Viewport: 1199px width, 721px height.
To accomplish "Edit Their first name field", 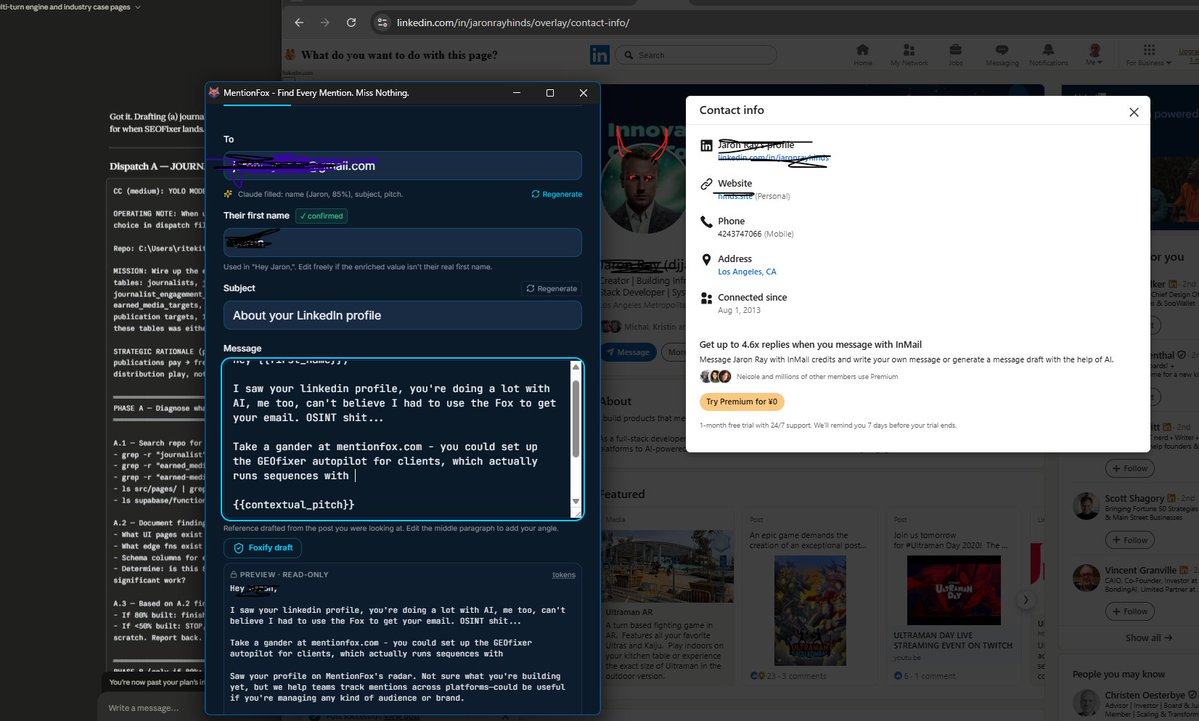I will [x=402, y=242].
